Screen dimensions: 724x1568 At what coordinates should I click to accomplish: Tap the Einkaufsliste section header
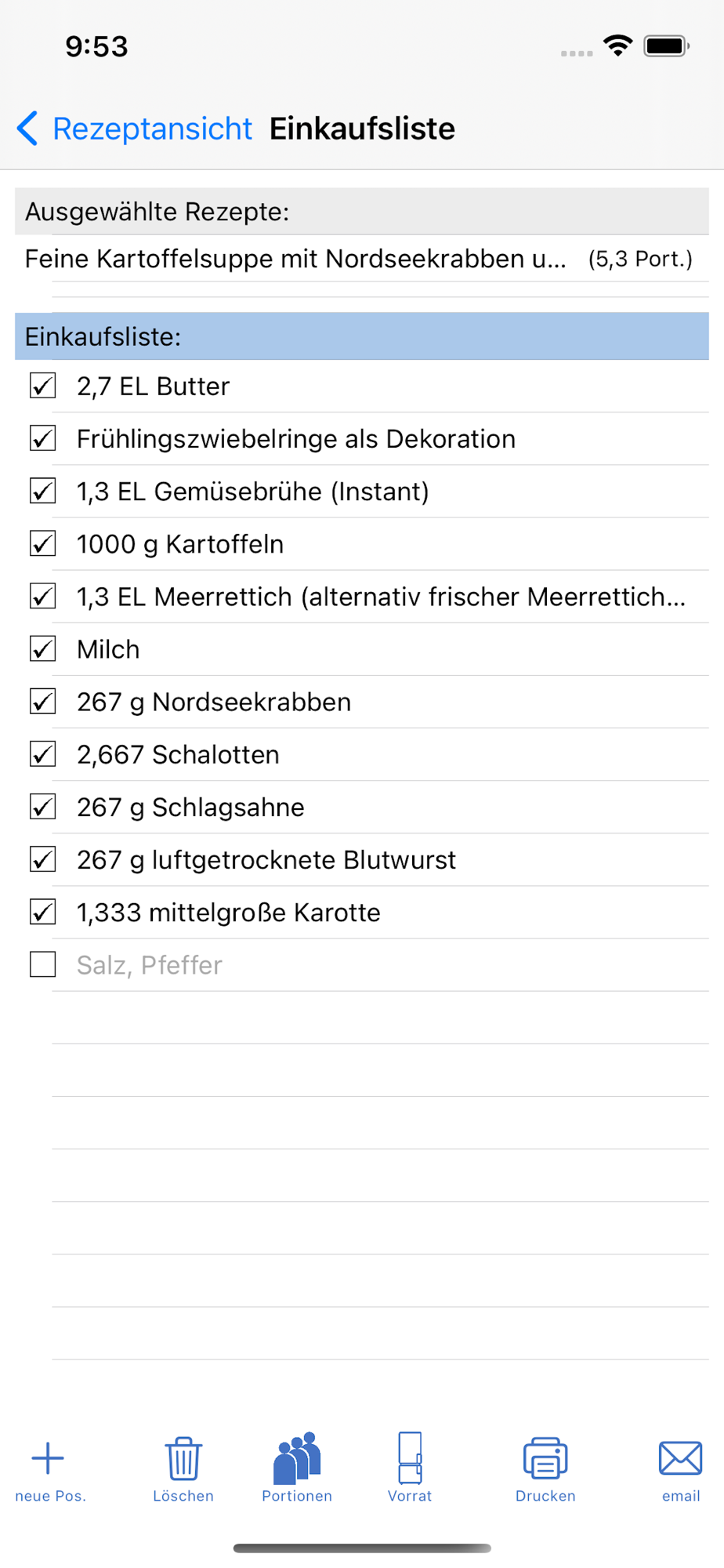tap(362, 336)
